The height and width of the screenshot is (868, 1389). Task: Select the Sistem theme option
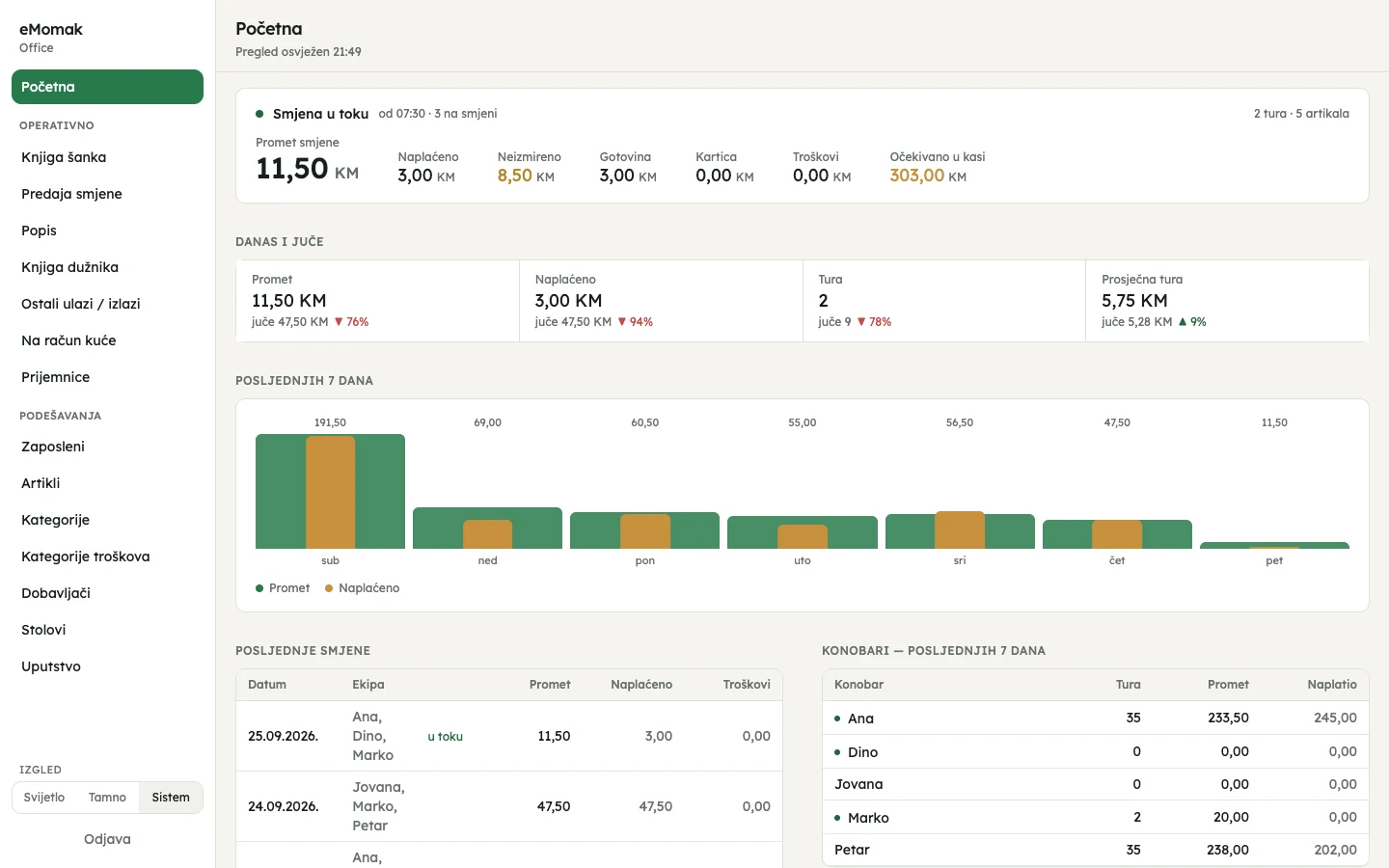click(171, 798)
